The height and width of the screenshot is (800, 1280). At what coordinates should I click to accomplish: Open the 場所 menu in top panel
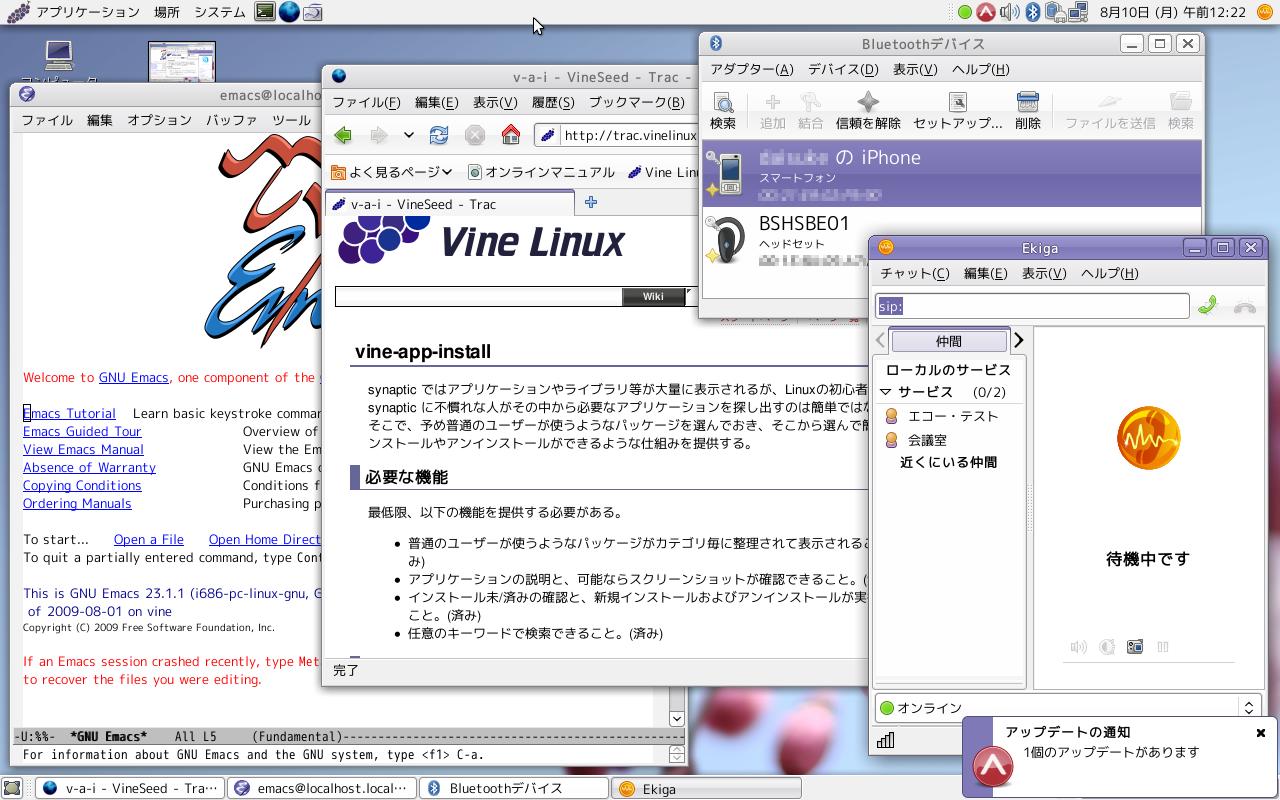pyautogui.click(x=167, y=12)
